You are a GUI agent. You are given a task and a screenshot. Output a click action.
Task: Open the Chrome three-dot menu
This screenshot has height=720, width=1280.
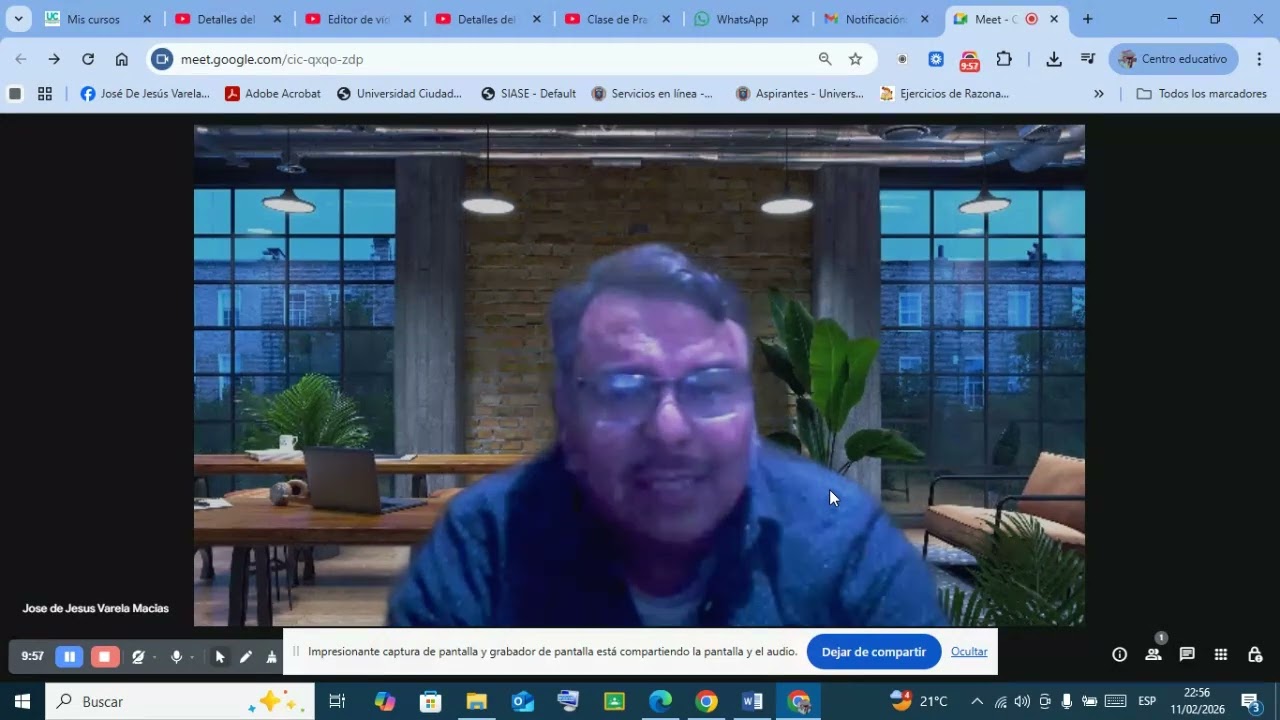click(1259, 59)
